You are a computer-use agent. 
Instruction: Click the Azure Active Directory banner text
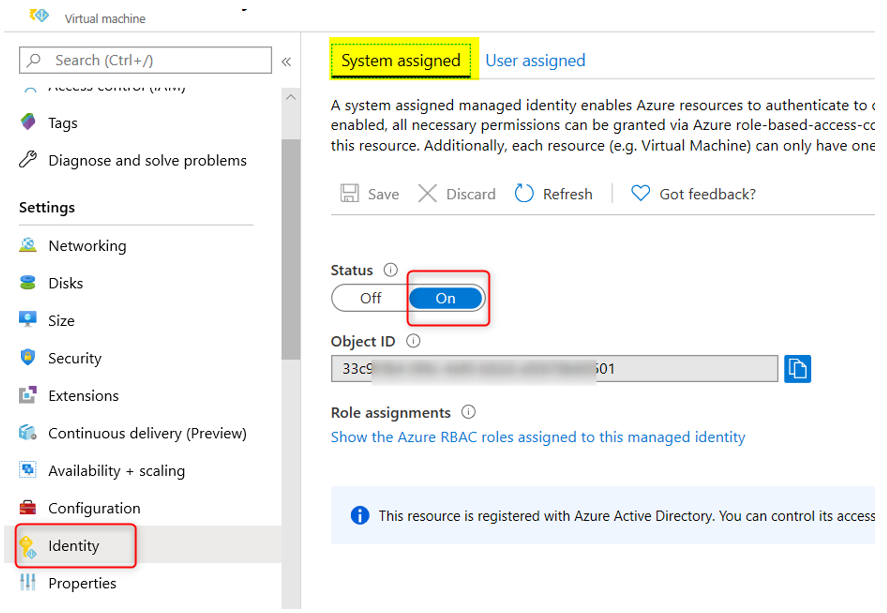point(627,515)
